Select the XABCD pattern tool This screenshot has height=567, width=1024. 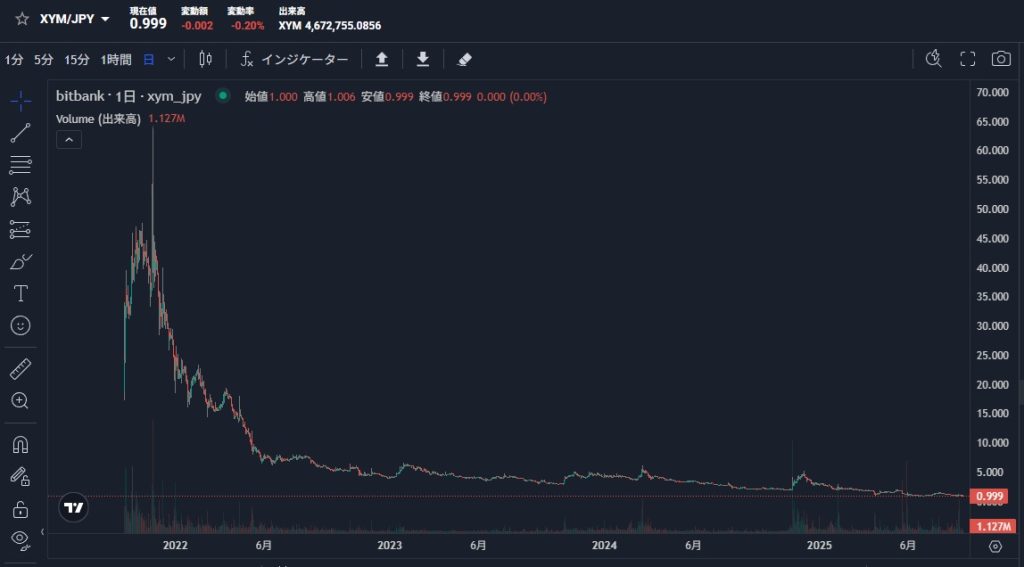(20, 197)
